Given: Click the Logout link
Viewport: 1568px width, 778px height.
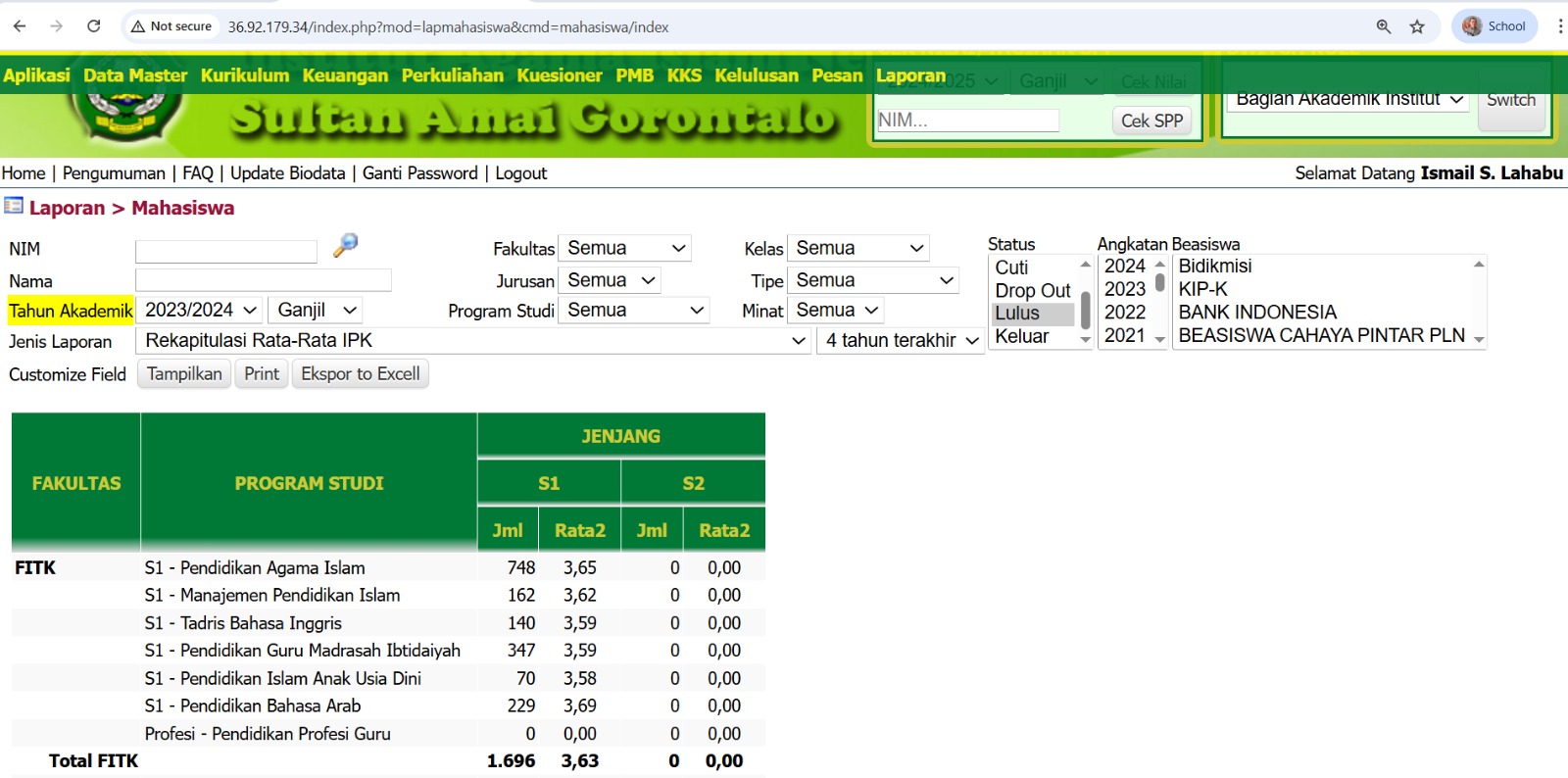Looking at the screenshot, I should coord(520,173).
